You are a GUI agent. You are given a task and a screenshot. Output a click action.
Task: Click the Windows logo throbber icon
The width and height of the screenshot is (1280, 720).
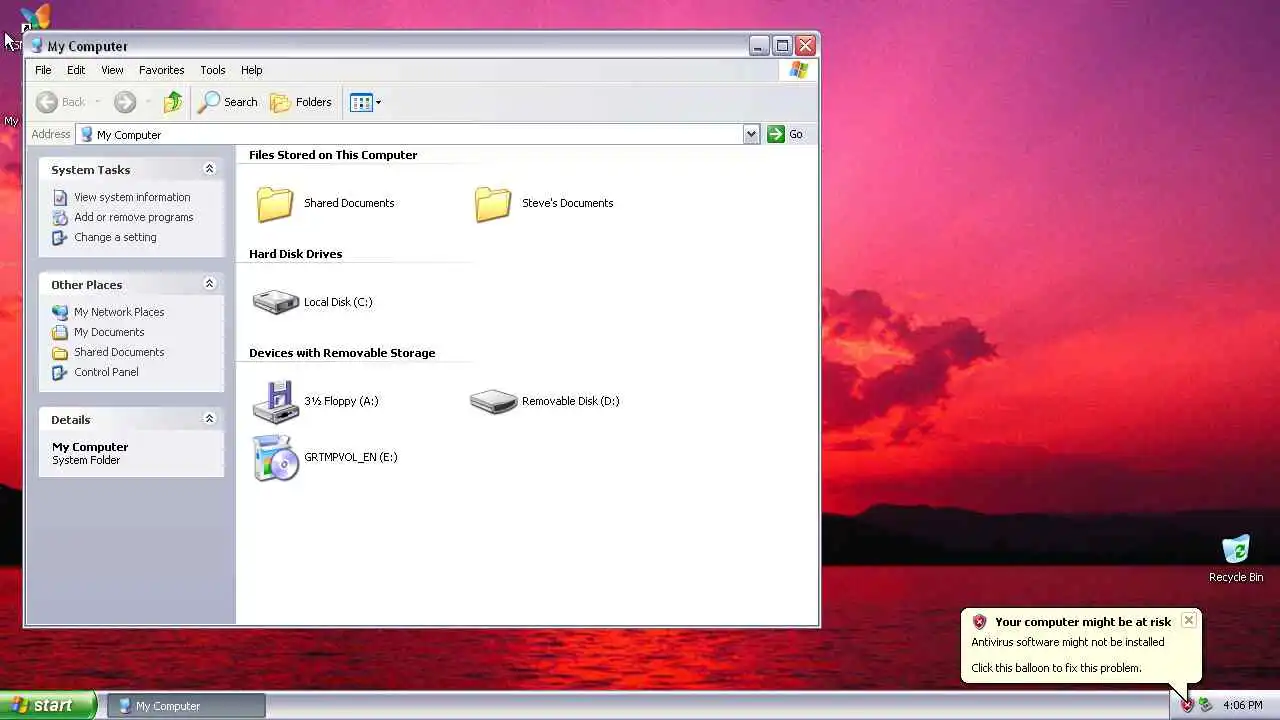[x=798, y=70]
